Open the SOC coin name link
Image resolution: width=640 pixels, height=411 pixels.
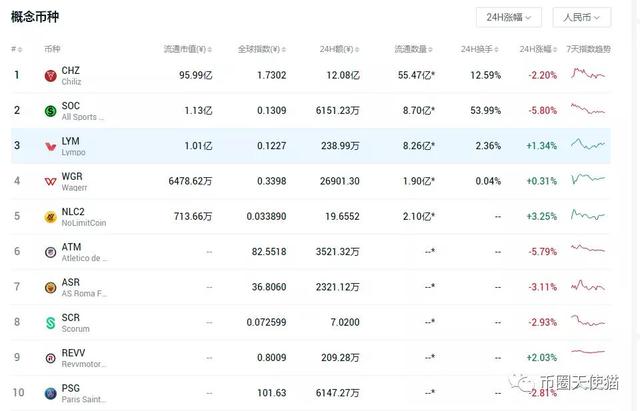point(71,106)
